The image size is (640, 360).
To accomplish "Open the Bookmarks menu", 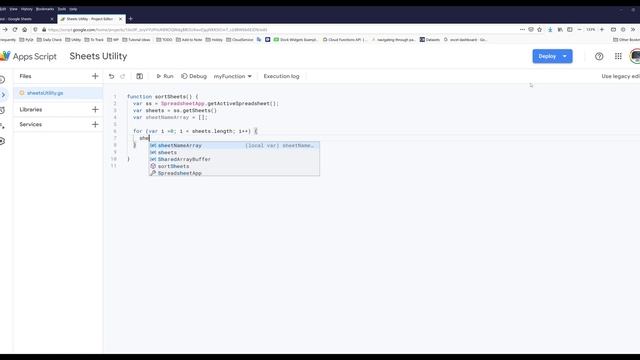I will click(x=45, y=9).
